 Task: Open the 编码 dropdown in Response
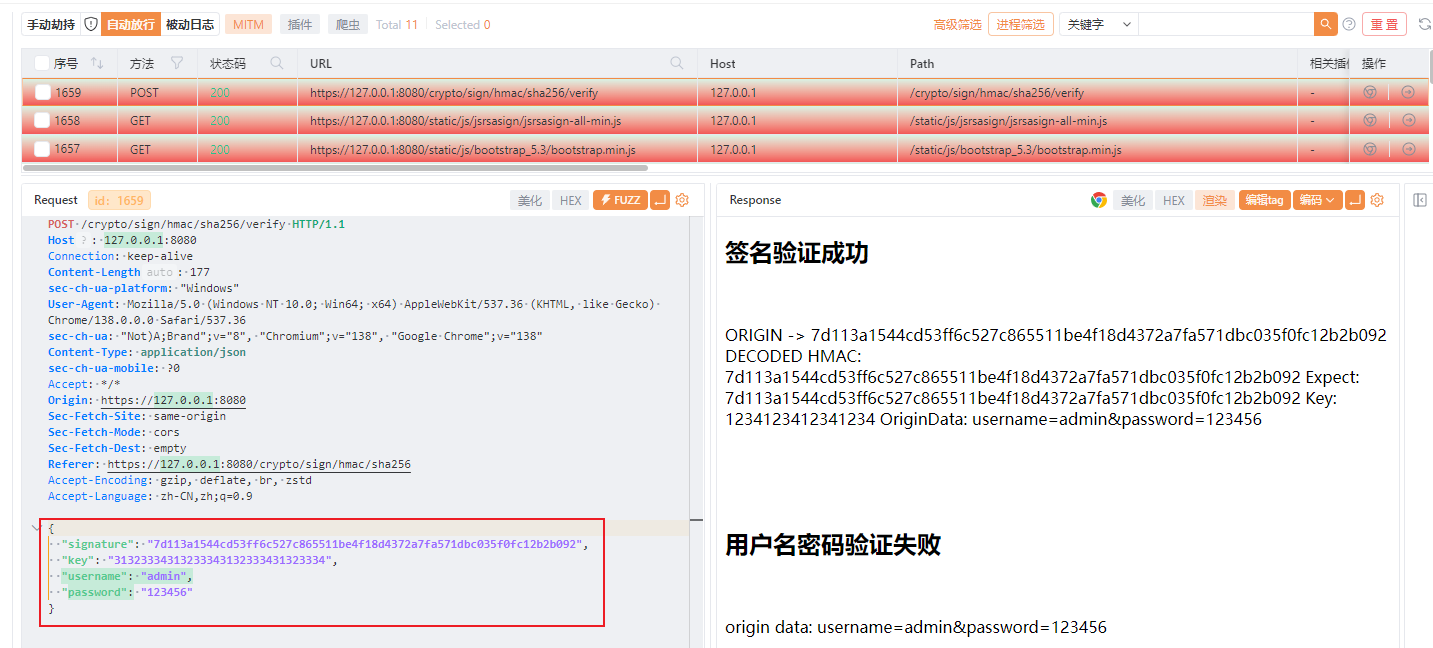click(1316, 200)
